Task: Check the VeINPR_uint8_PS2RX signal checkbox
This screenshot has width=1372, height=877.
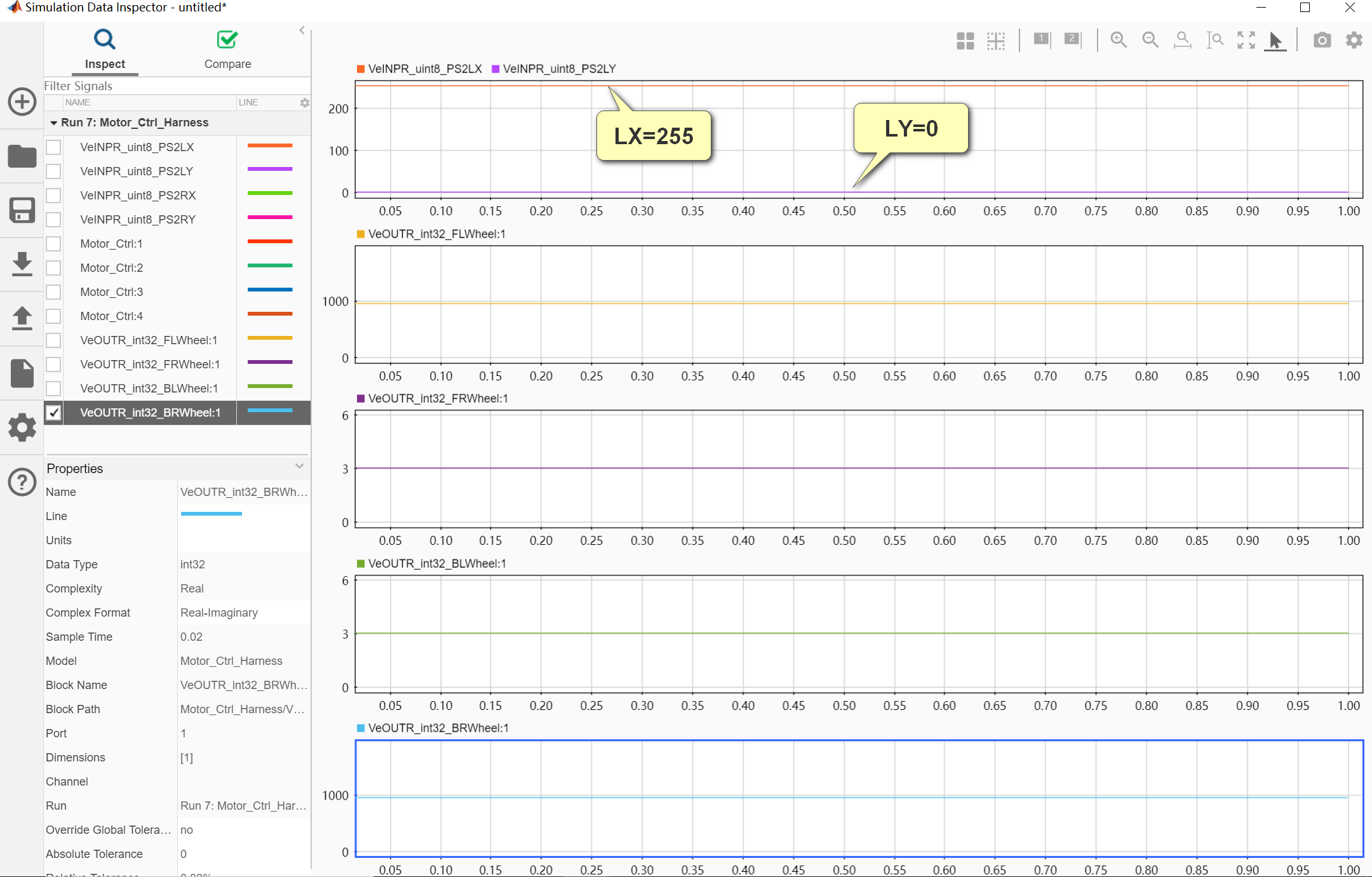Action: [x=54, y=196]
